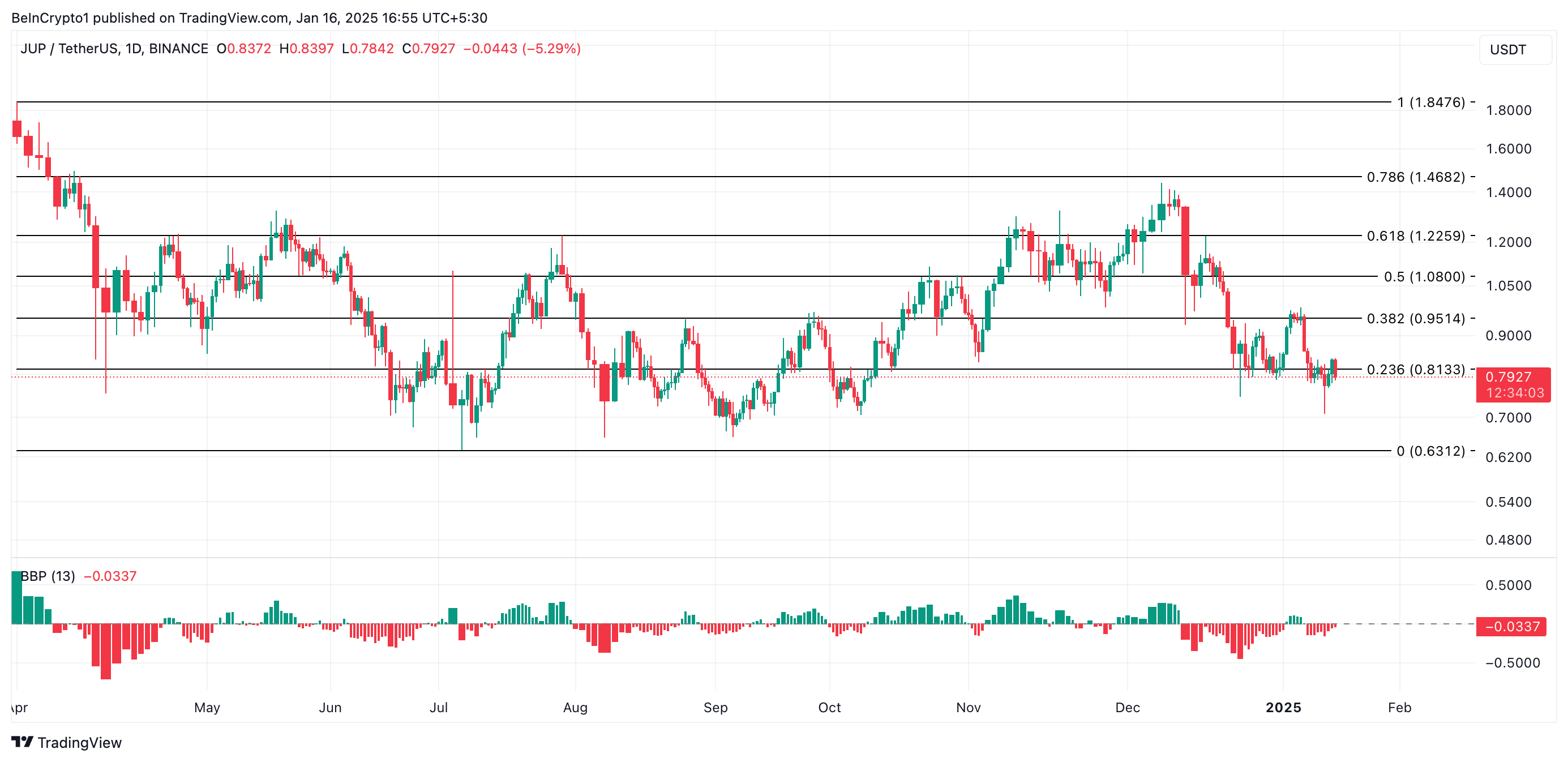Click the TradingView wordmark text link
Screen dimensions: 1568x762
[79, 743]
